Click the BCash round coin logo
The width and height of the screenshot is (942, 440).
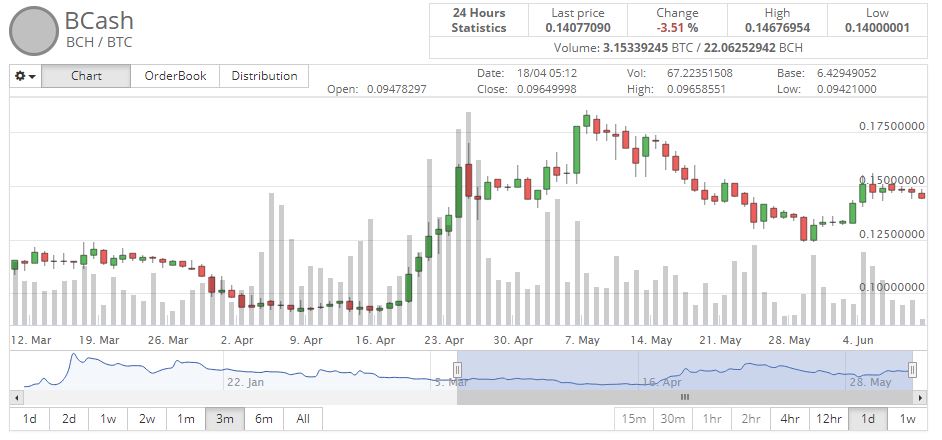click(34, 31)
